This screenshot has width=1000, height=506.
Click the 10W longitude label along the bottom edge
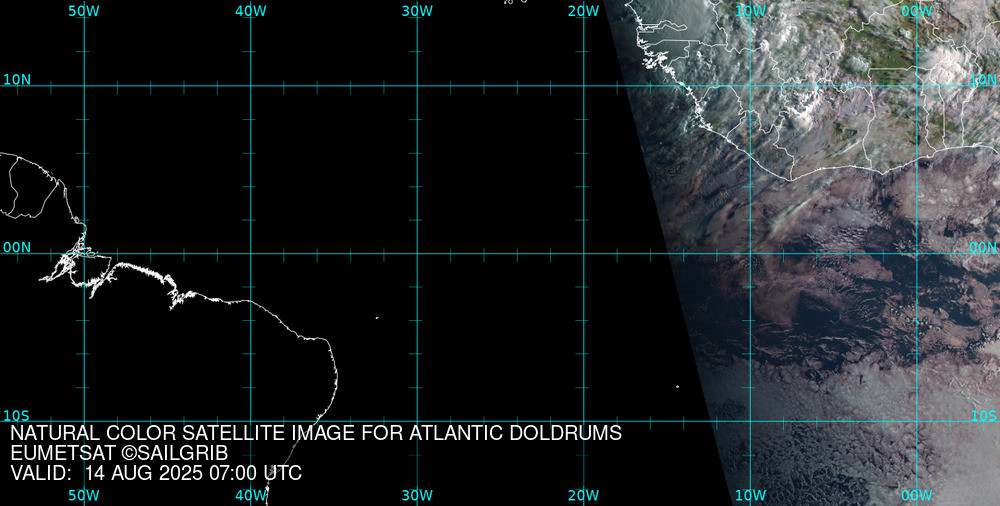[x=751, y=496]
